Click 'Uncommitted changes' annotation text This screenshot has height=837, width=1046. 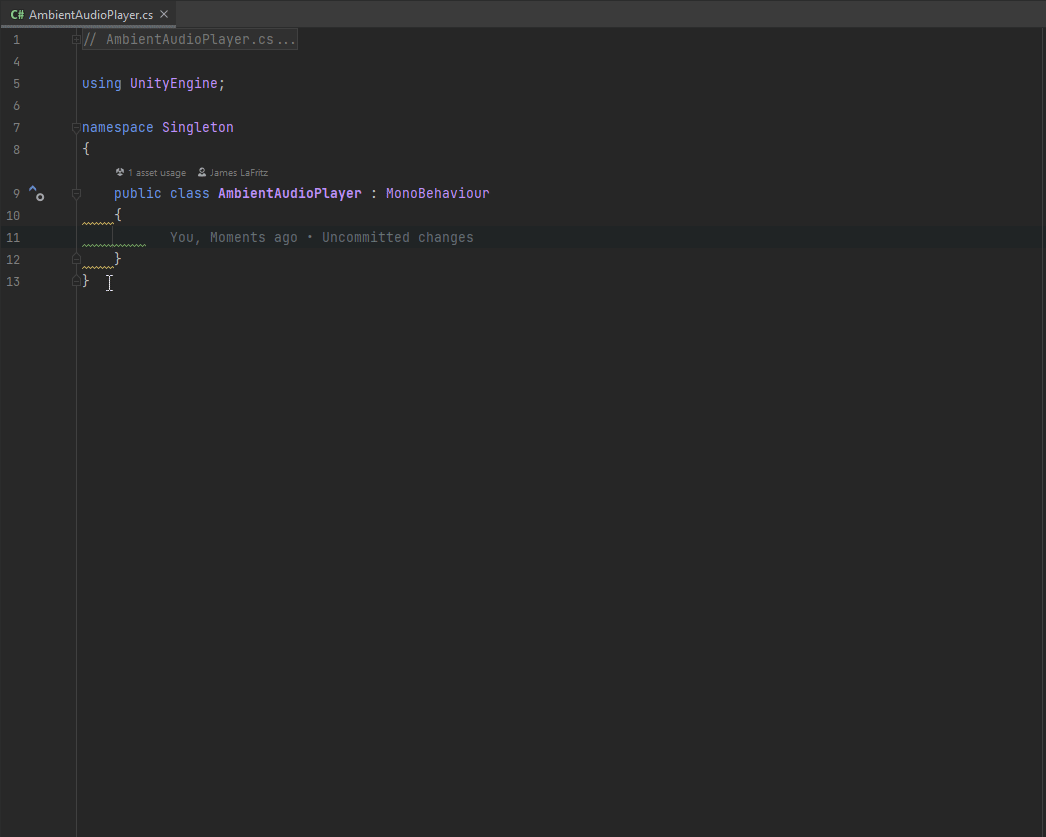pyautogui.click(x=398, y=237)
